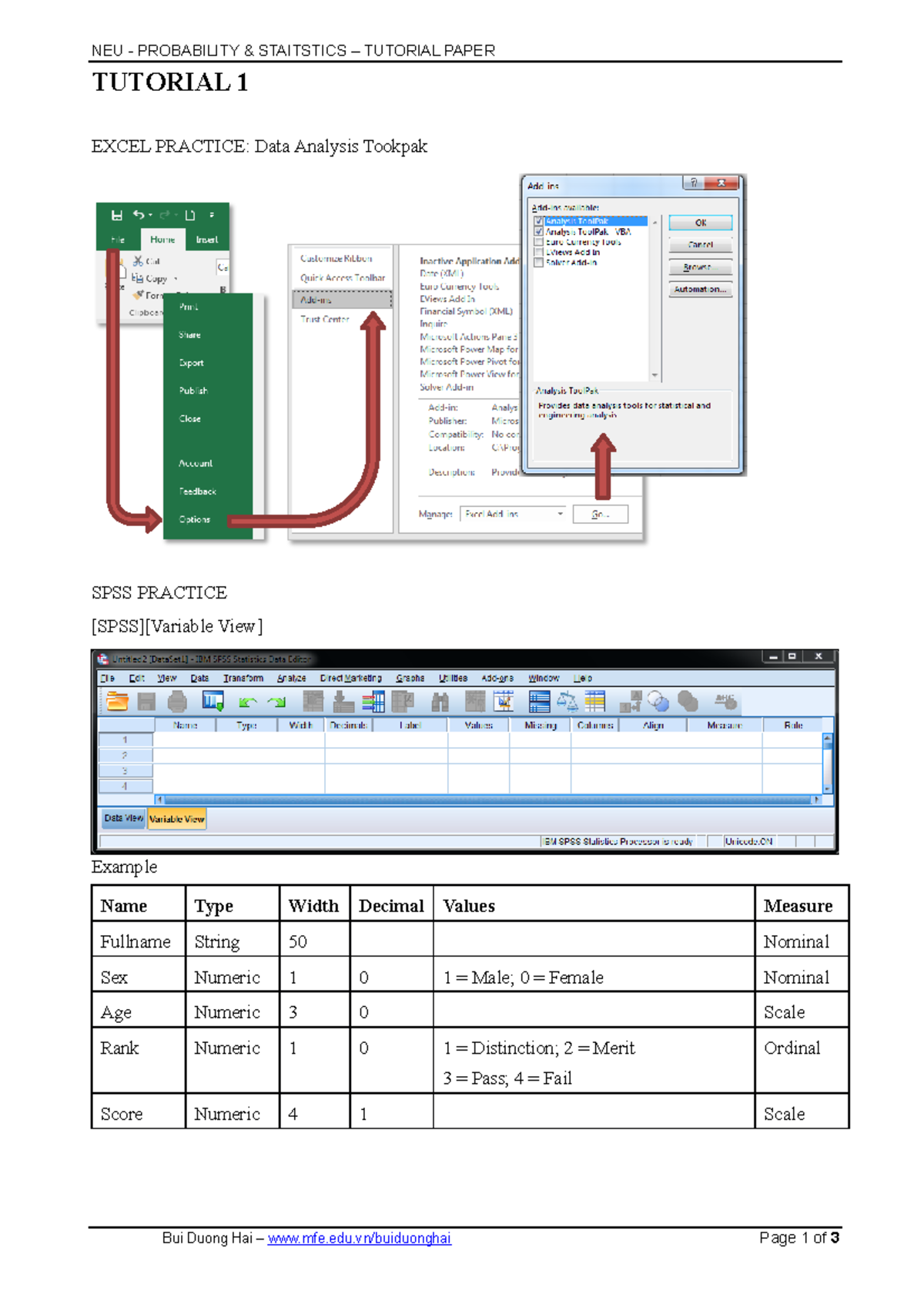Click the SPSS Undo arrow icon
The image size is (924, 1308).
coord(247,702)
